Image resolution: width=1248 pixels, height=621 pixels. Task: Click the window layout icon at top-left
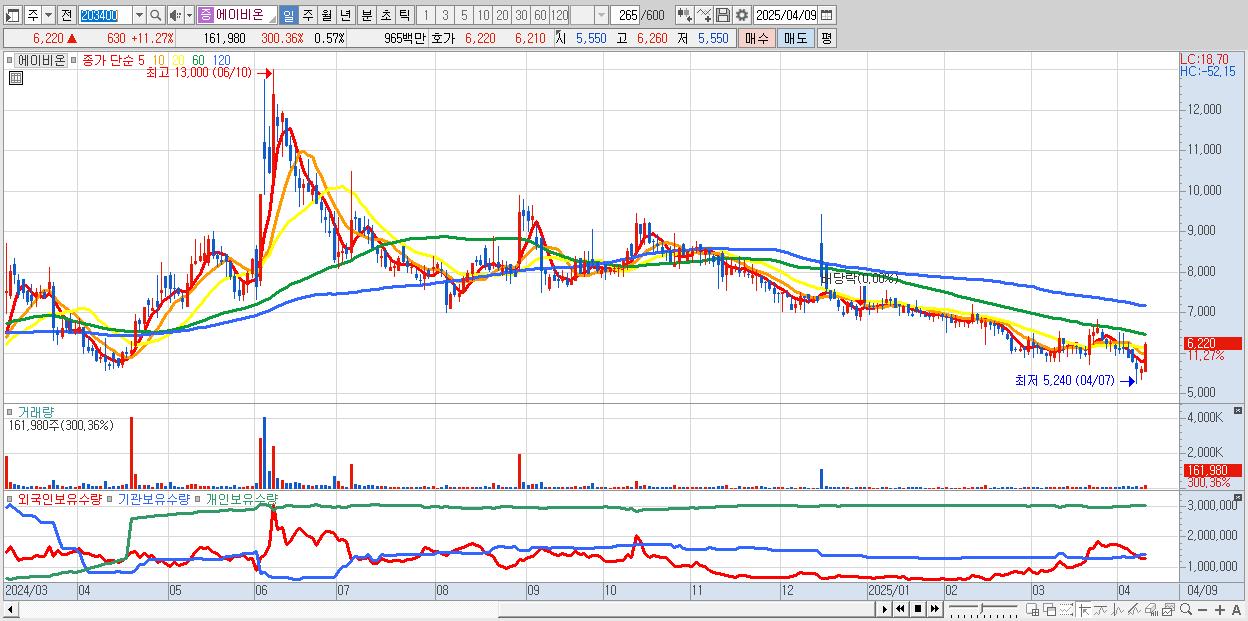13,15
